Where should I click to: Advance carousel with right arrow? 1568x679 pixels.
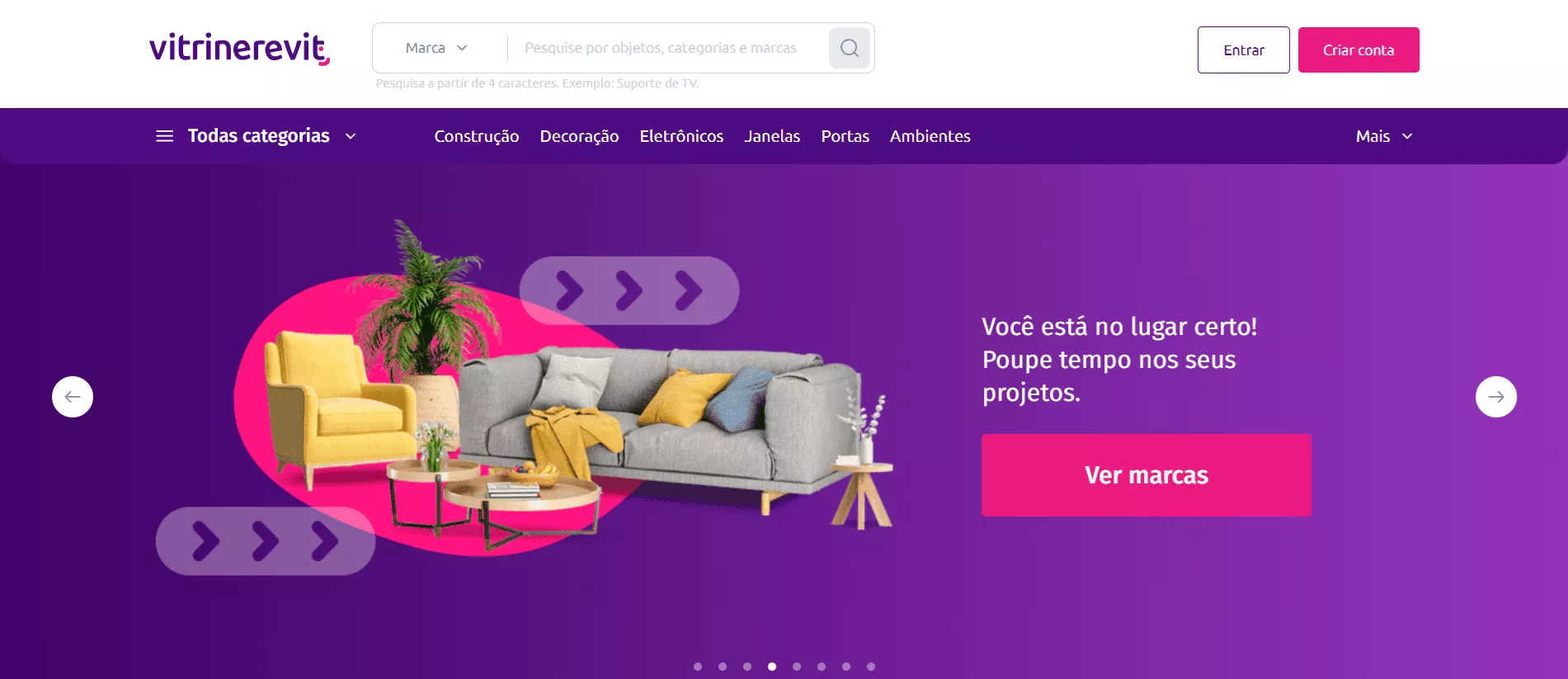[1495, 397]
